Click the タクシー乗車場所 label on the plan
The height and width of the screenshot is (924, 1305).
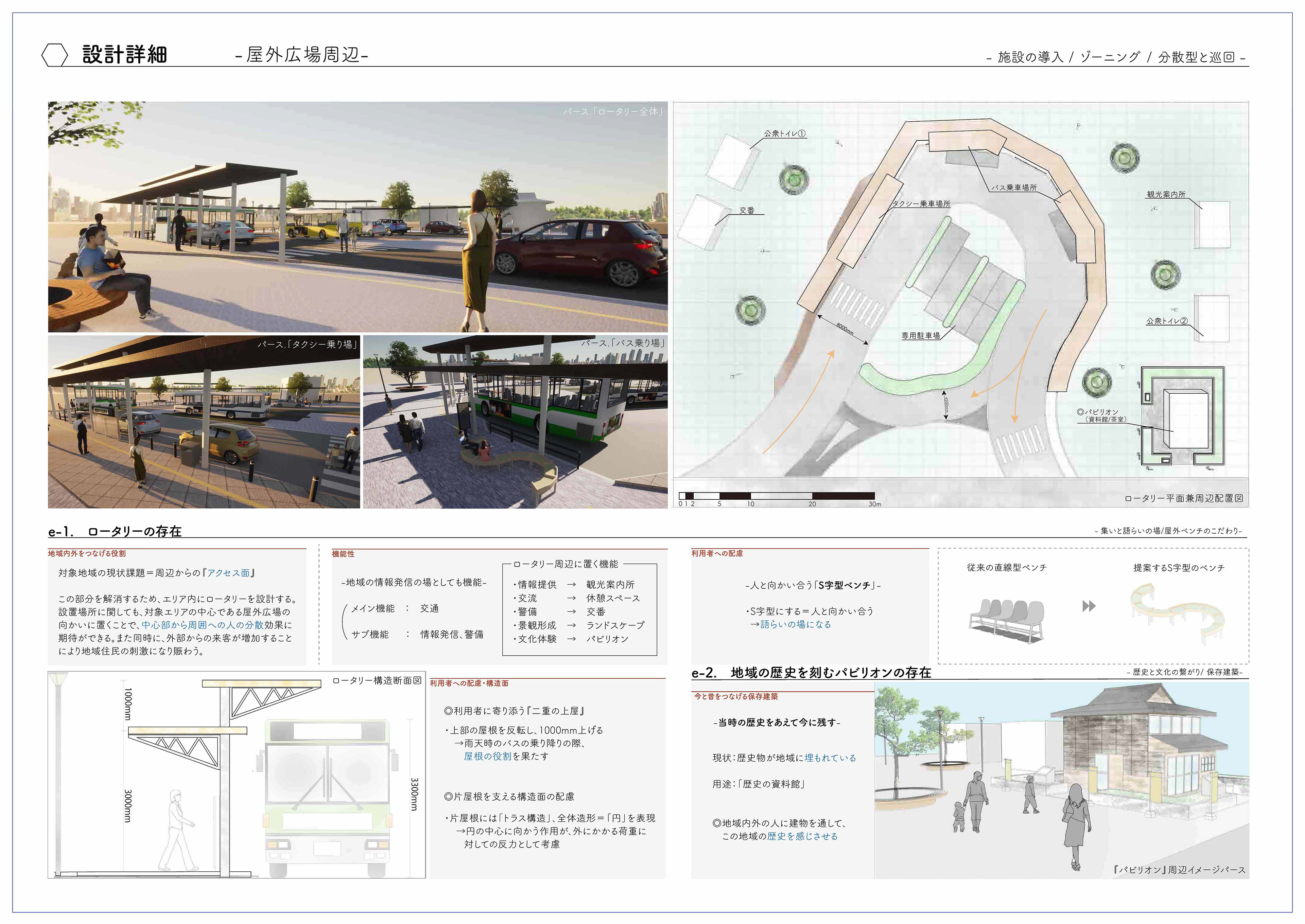(x=921, y=204)
